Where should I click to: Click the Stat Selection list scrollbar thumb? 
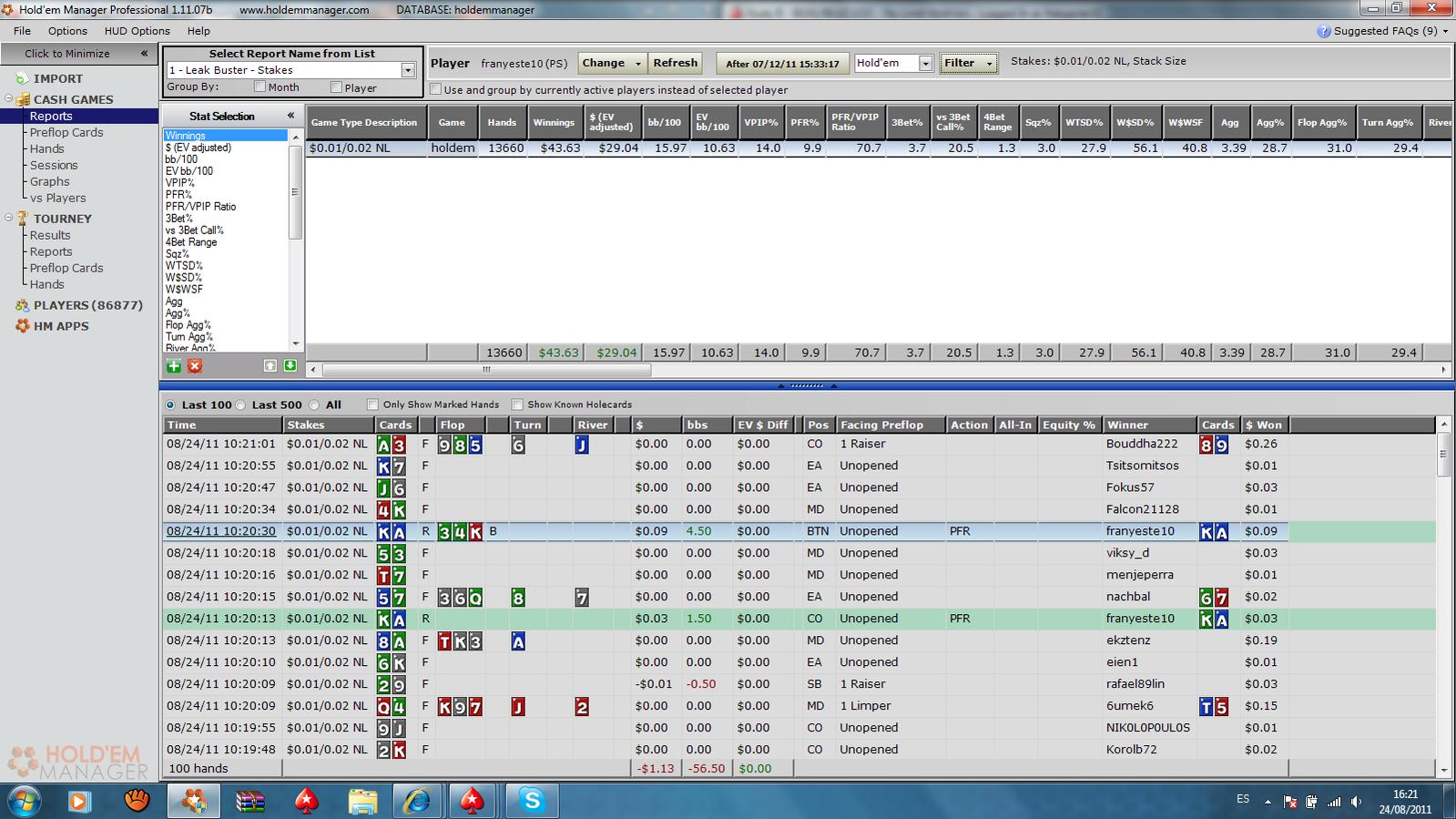pos(294,191)
